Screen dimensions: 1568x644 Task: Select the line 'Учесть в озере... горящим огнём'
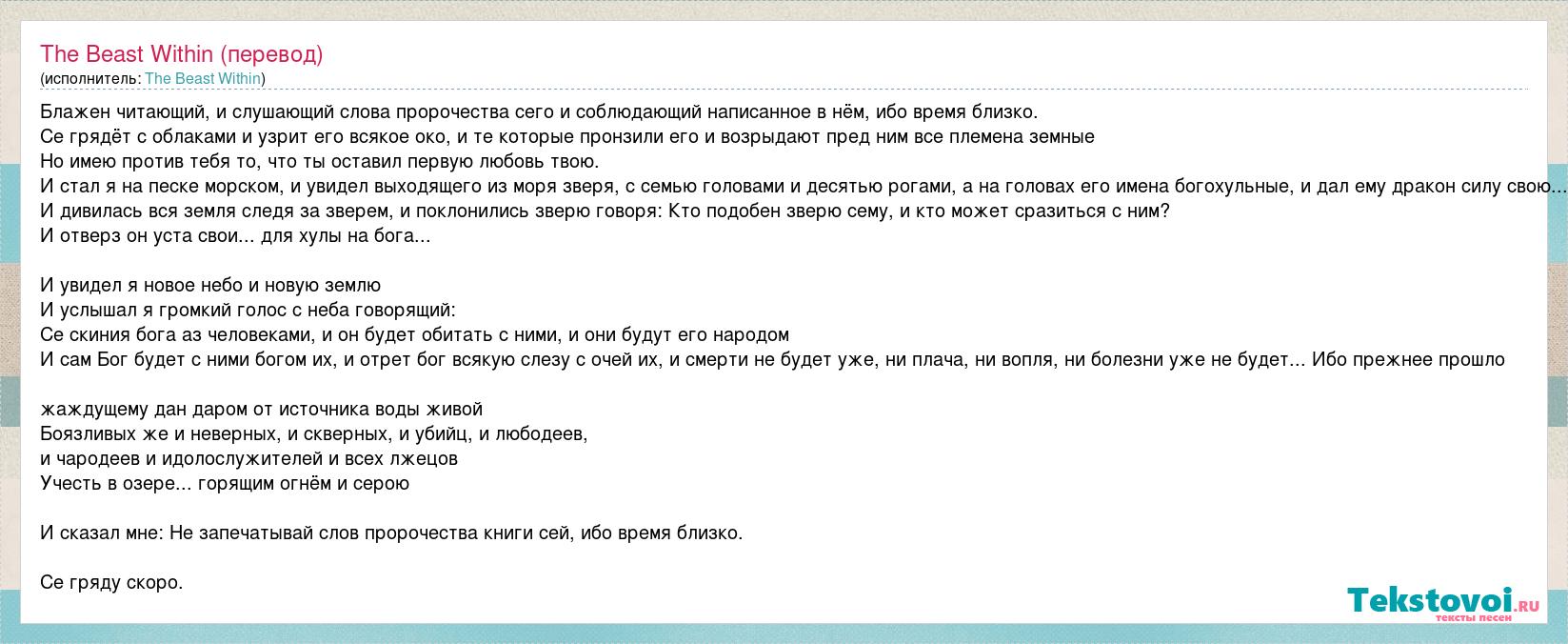(225, 483)
